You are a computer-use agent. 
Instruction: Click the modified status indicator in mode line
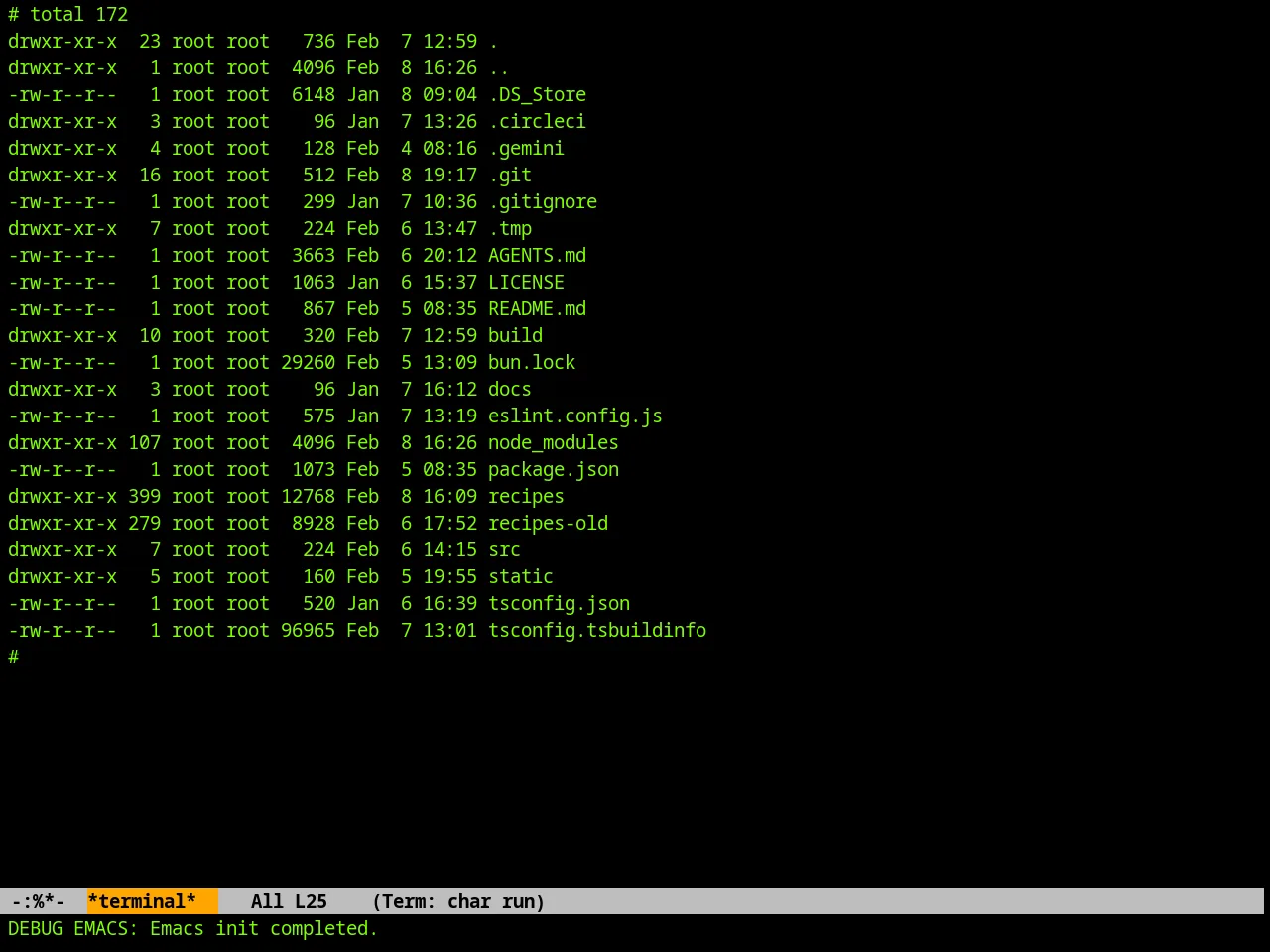coord(38,901)
